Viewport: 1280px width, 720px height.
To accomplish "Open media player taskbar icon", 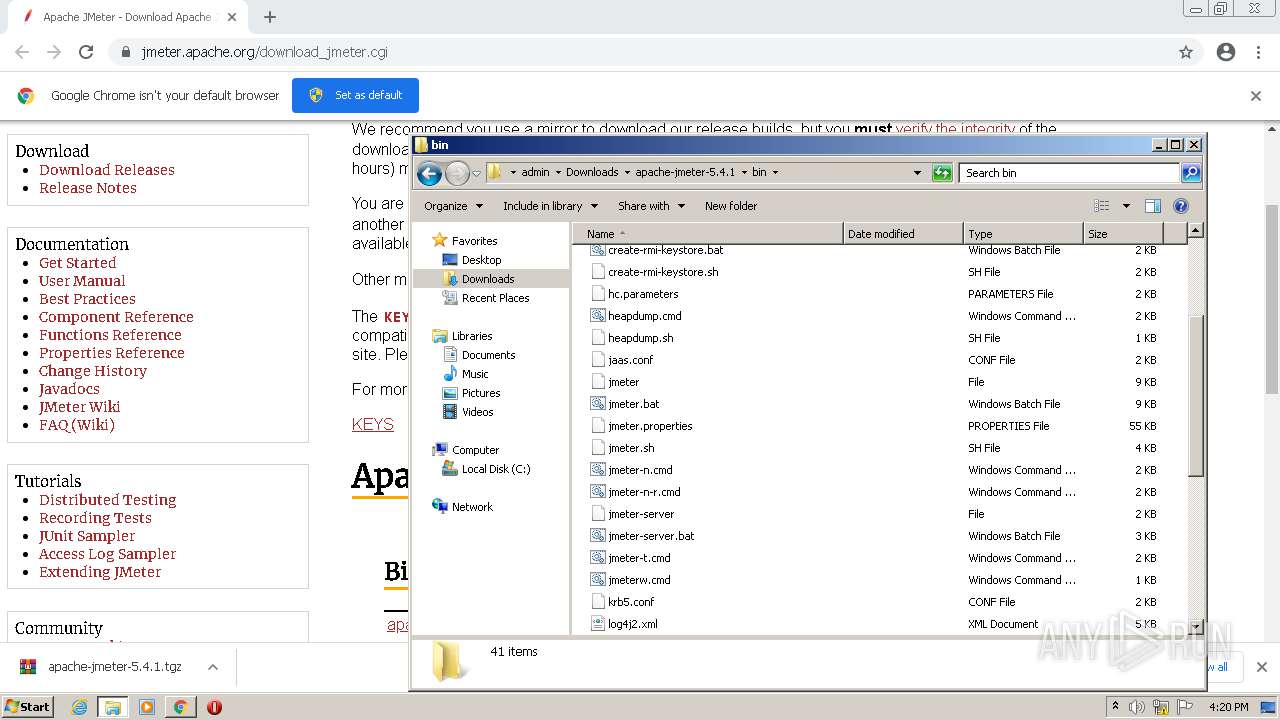I will click(147, 707).
